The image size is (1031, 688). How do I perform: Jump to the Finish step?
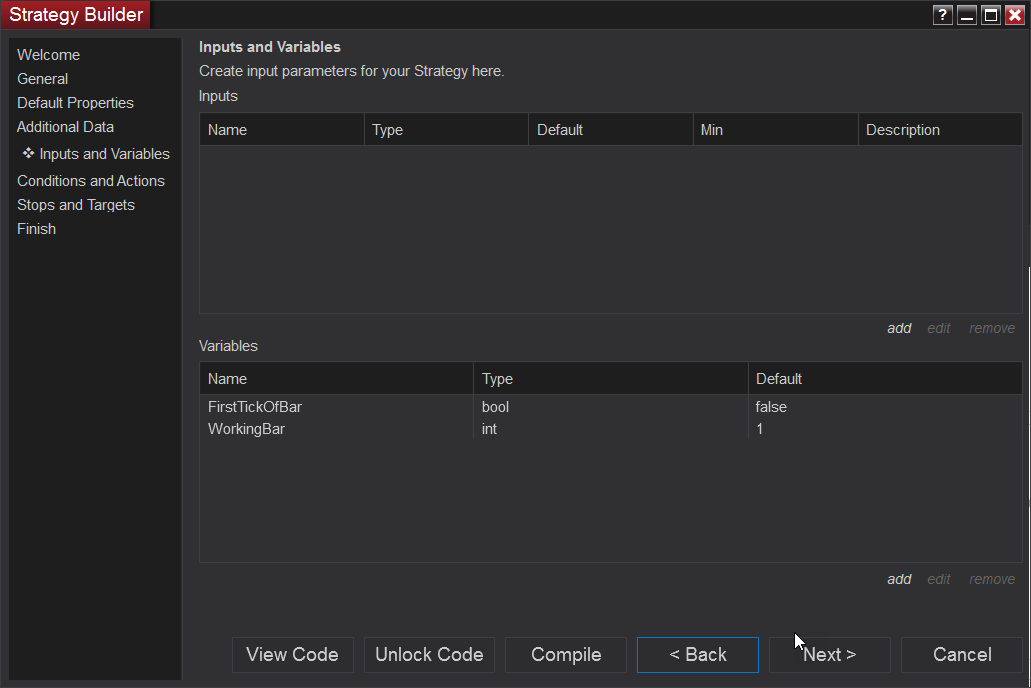point(36,229)
